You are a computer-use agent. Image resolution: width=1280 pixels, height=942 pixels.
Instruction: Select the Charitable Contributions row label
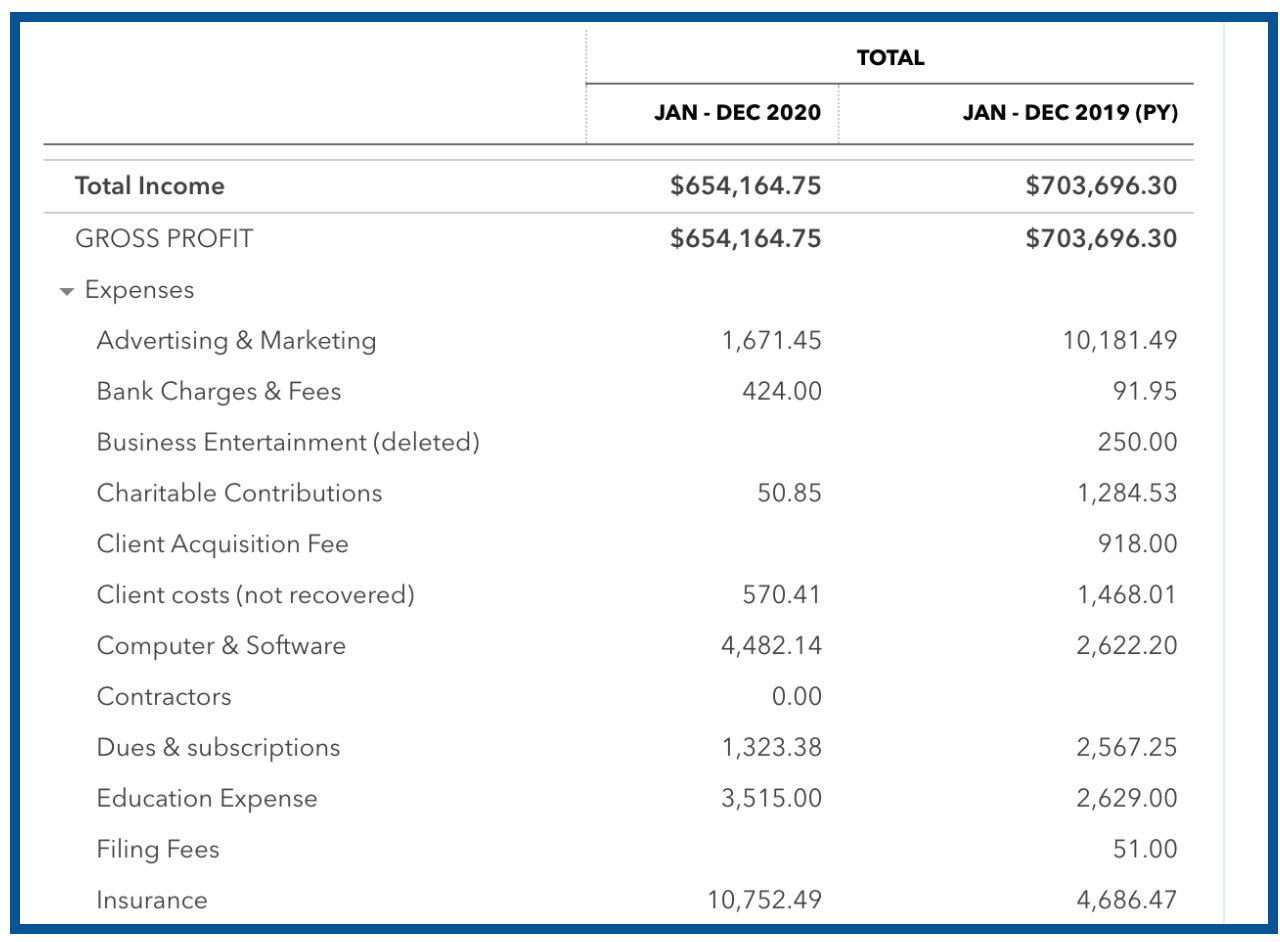click(x=239, y=493)
